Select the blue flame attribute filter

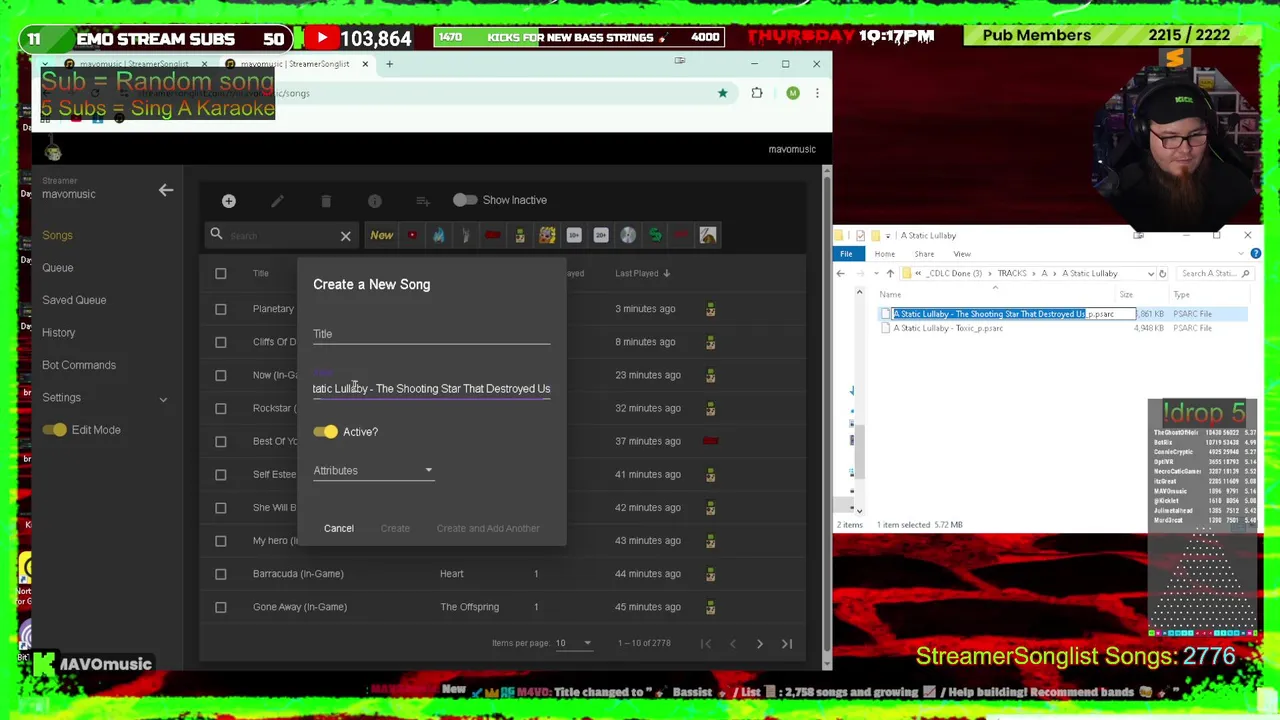438,236
